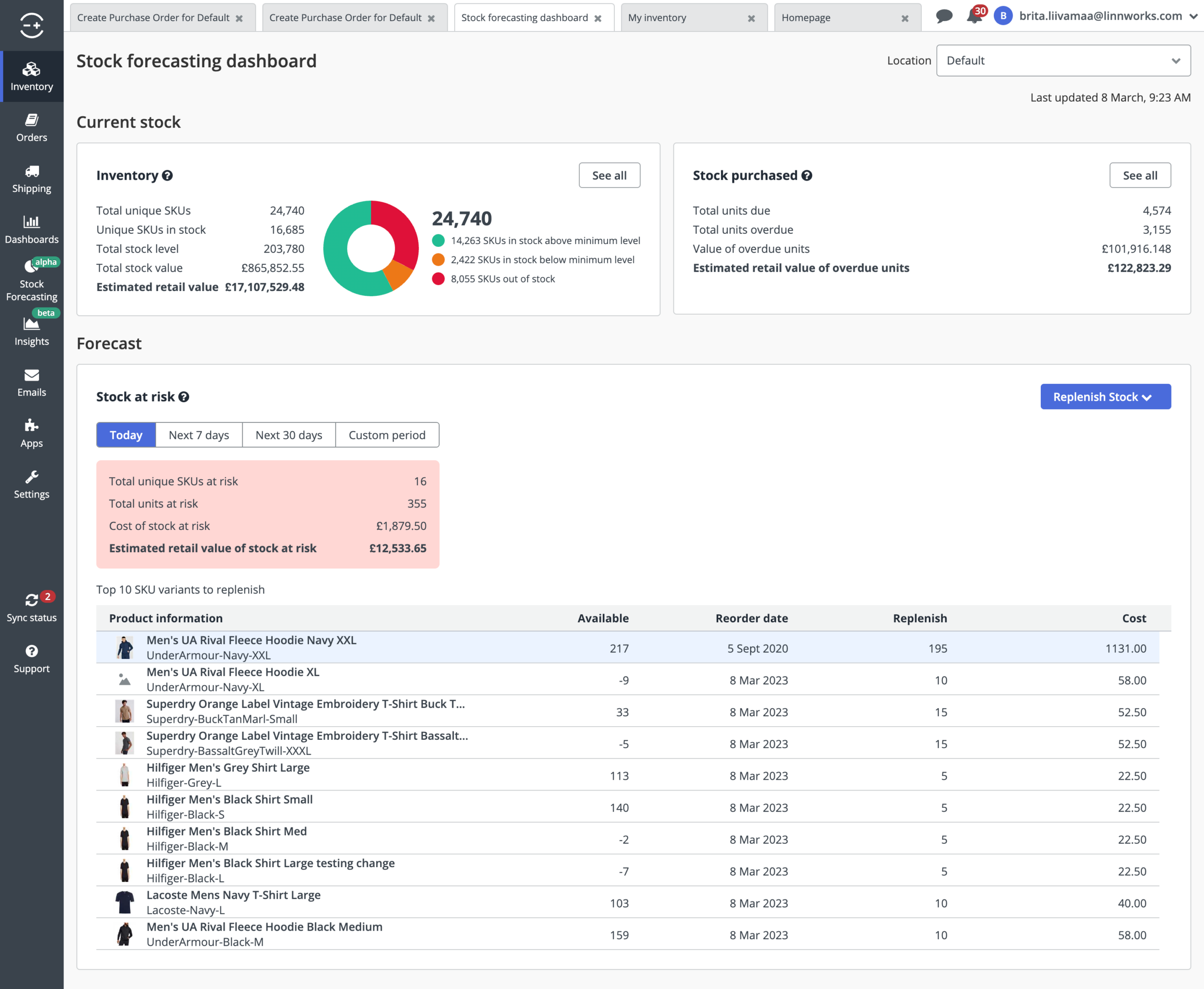Open notifications bell icon
This screenshot has height=989, width=1204.
(x=974, y=16)
